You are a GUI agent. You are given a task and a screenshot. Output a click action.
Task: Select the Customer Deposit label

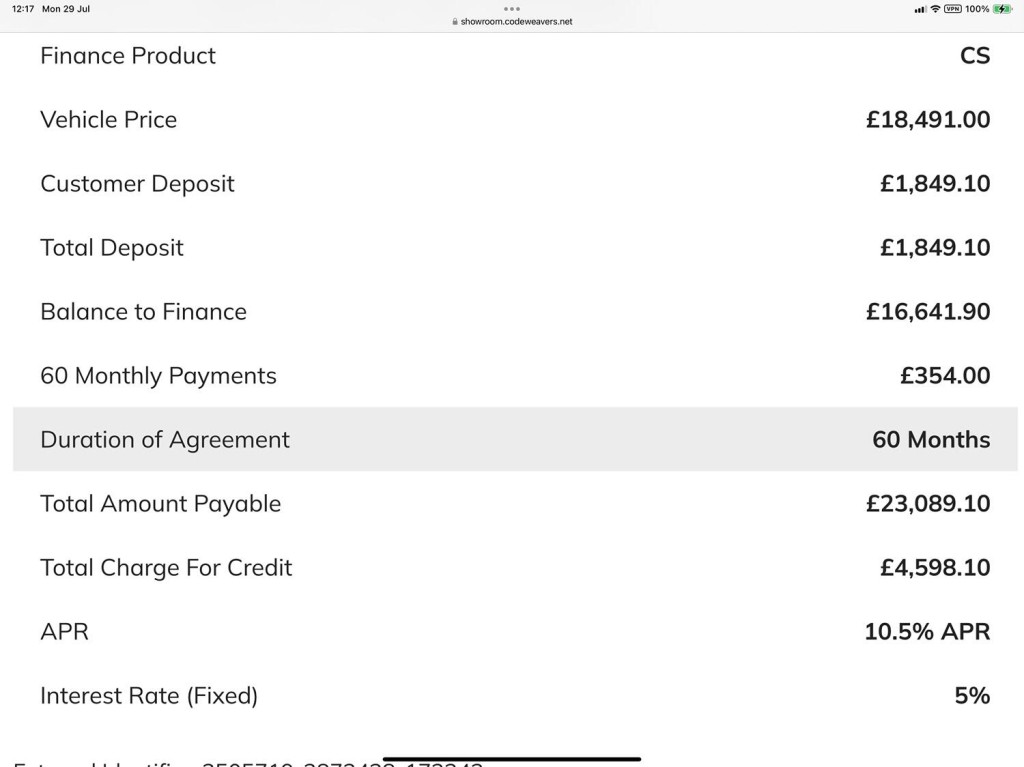[x=137, y=184]
